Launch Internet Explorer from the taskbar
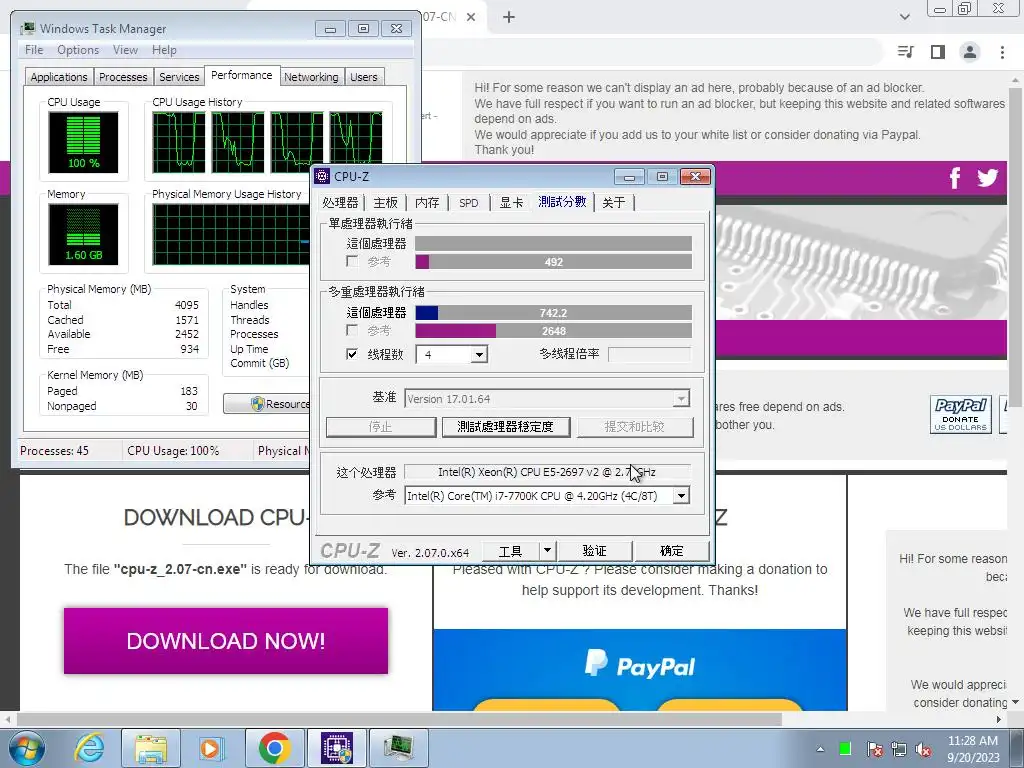The height and width of the screenshot is (768, 1024). pos(89,748)
